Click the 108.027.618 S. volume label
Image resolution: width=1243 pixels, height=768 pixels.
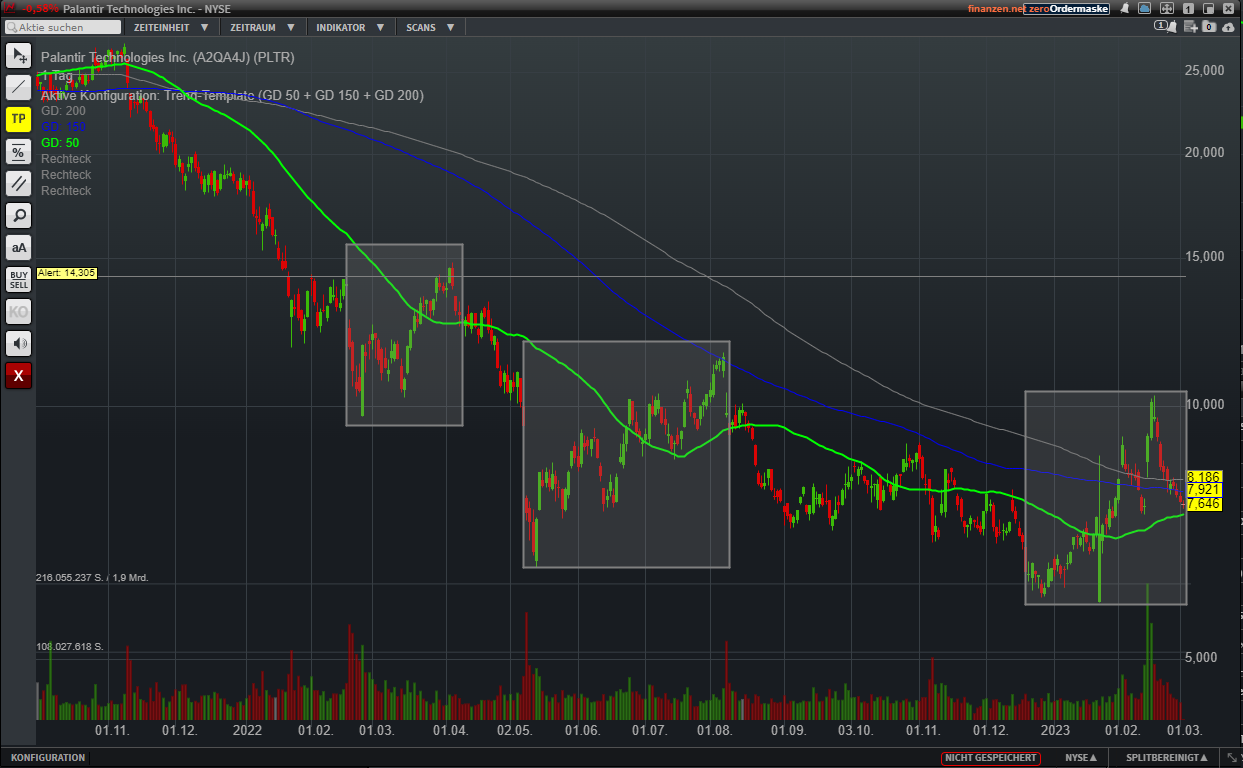[x=70, y=647]
